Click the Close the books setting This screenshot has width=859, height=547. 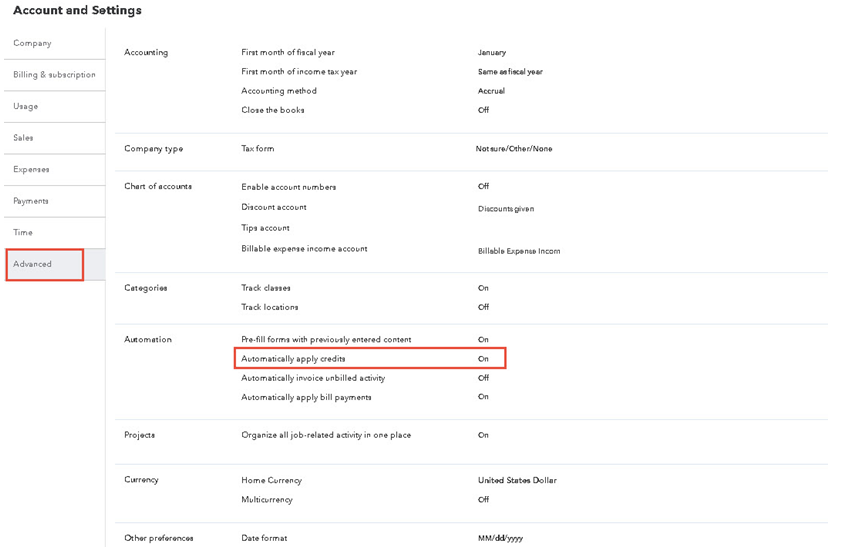click(273, 110)
